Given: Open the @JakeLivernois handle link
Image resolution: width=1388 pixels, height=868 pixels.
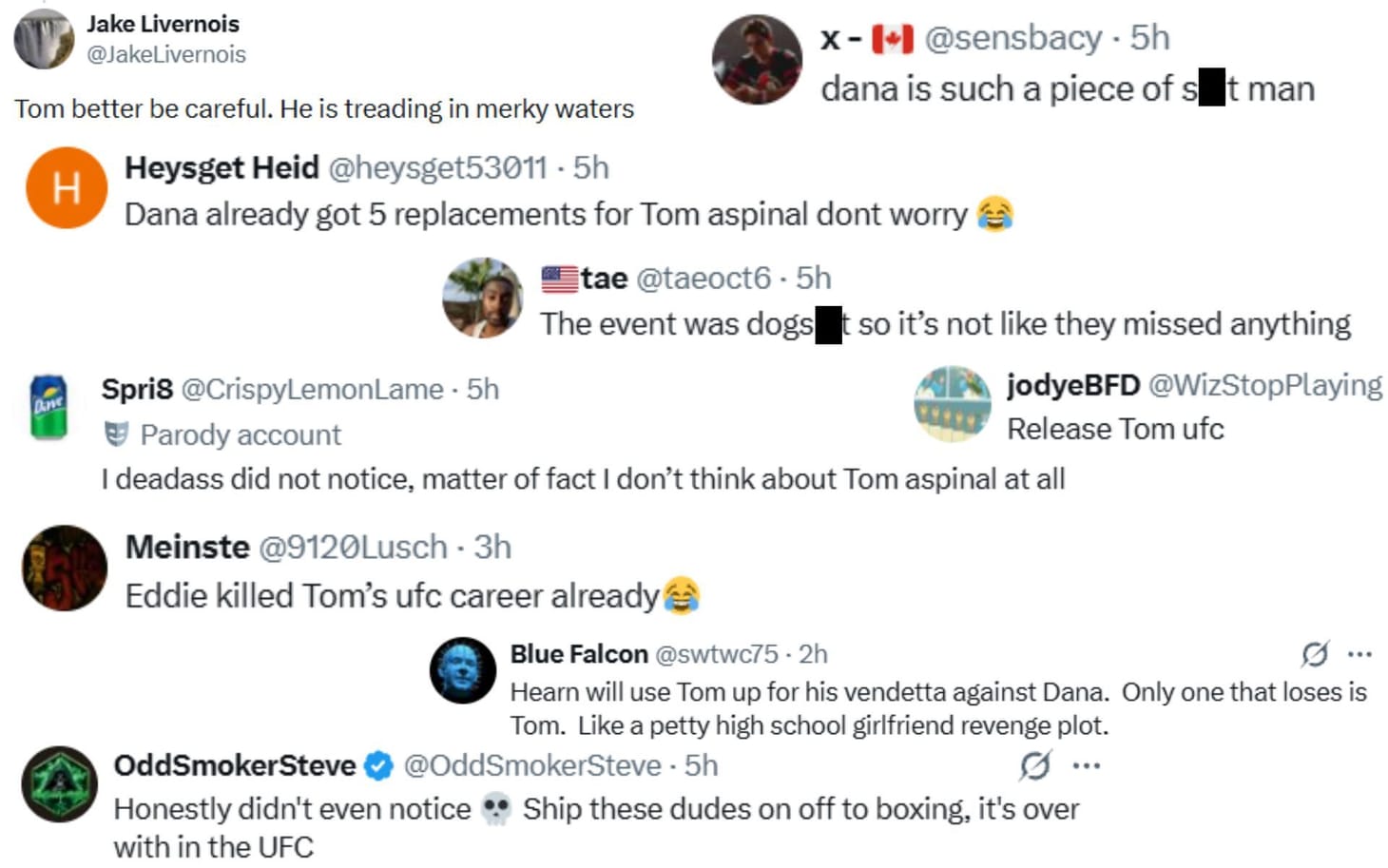Looking at the screenshot, I should coord(166,55).
